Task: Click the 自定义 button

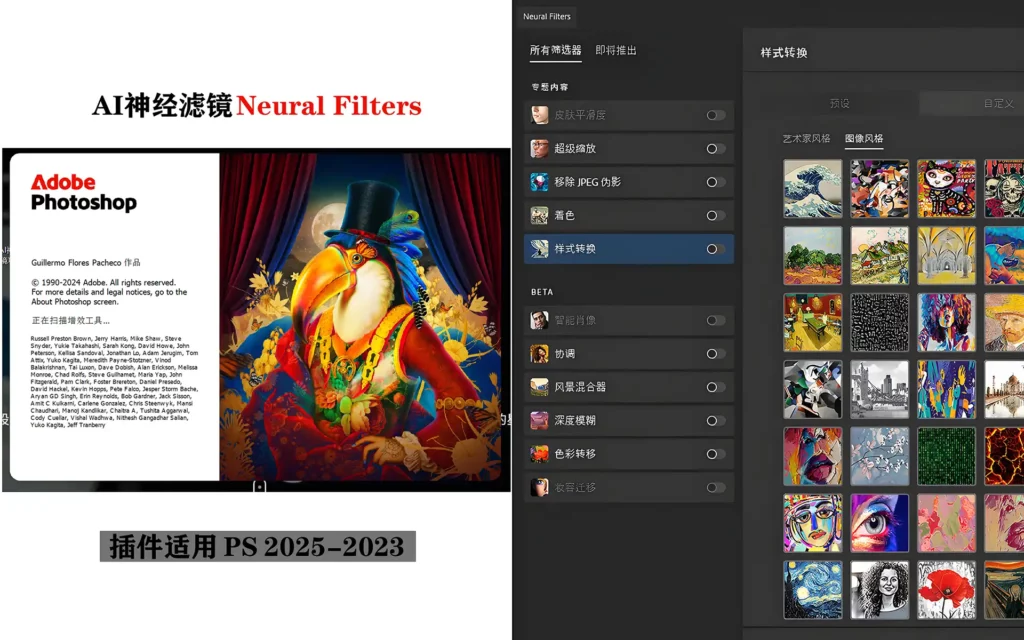Action: (x=999, y=103)
